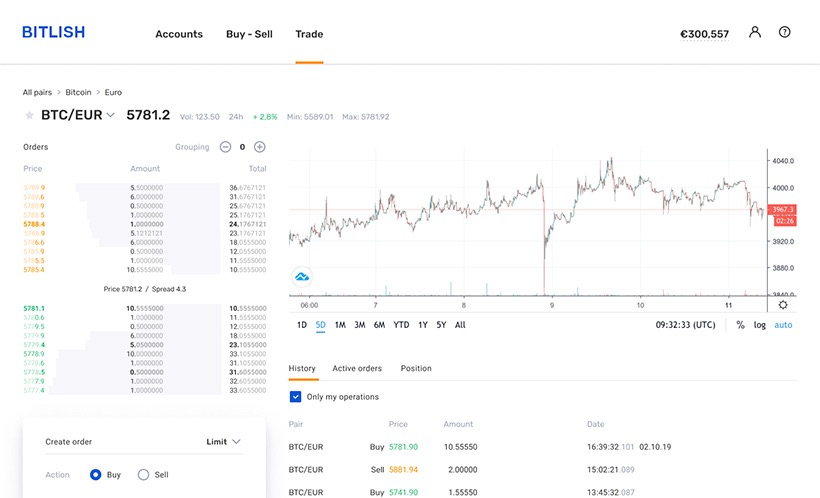The image size is (820, 498).
Task: Open the Buy - Sell menu
Action: click(249, 34)
